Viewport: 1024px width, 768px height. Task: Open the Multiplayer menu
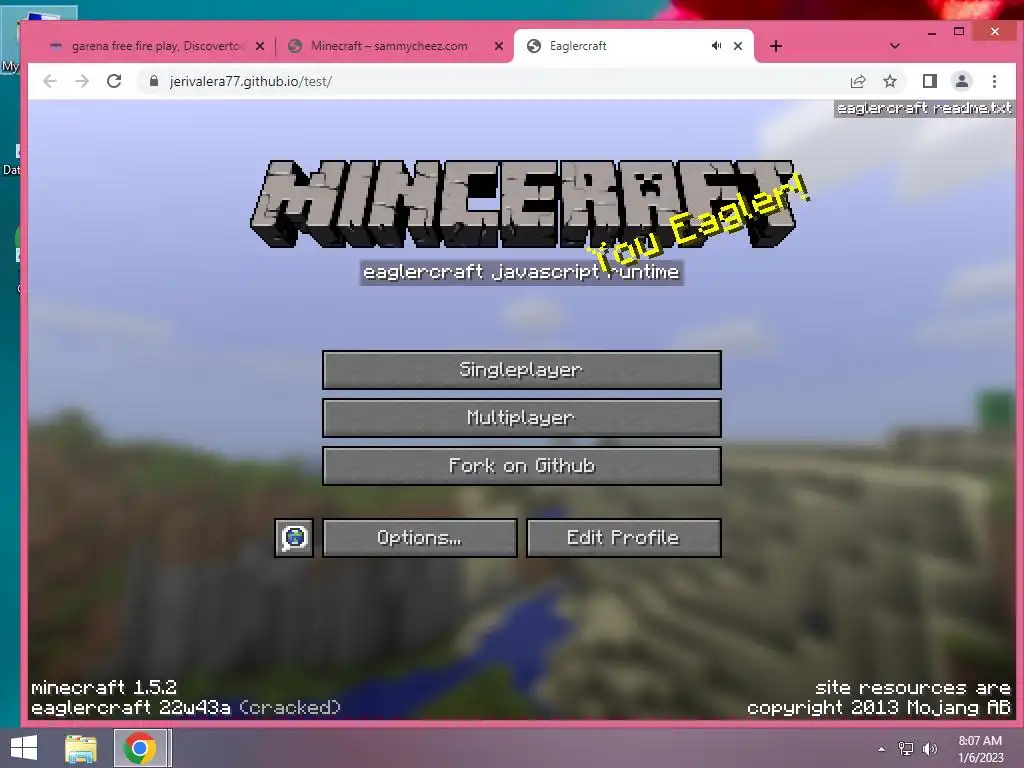pyautogui.click(x=521, y=417)
